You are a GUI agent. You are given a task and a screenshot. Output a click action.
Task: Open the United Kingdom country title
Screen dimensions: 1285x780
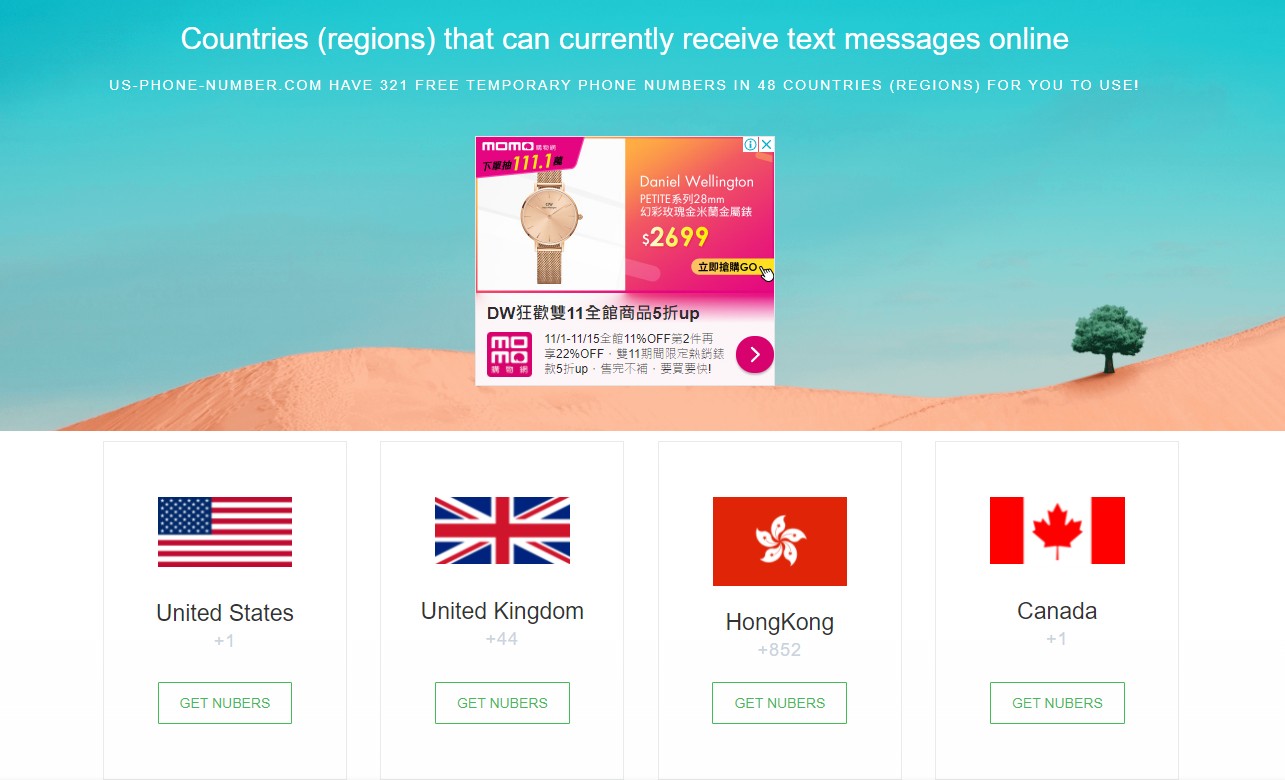pyautogui.click(x=502, y=611)
